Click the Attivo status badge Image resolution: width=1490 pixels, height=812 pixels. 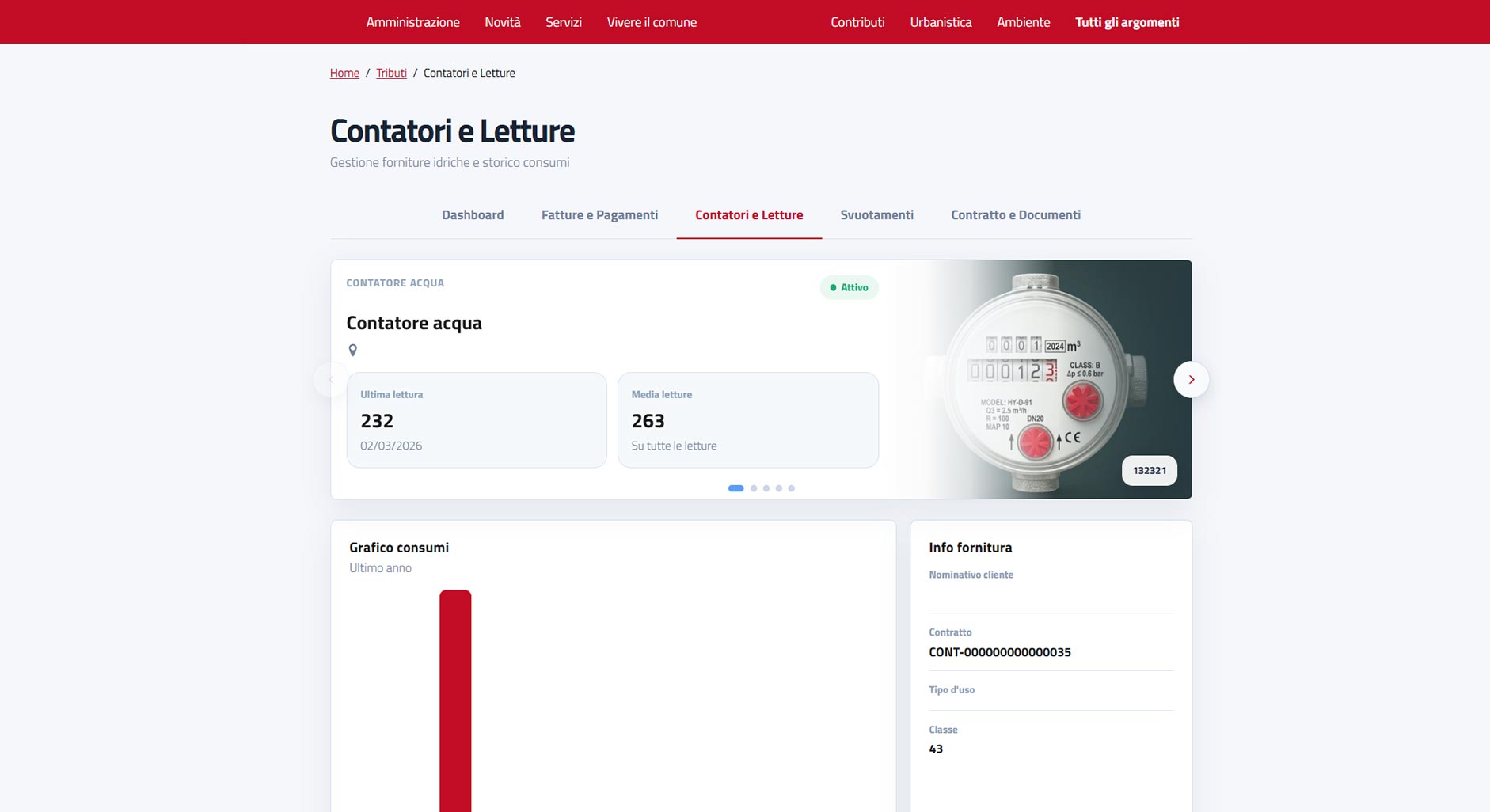[849, 287]
